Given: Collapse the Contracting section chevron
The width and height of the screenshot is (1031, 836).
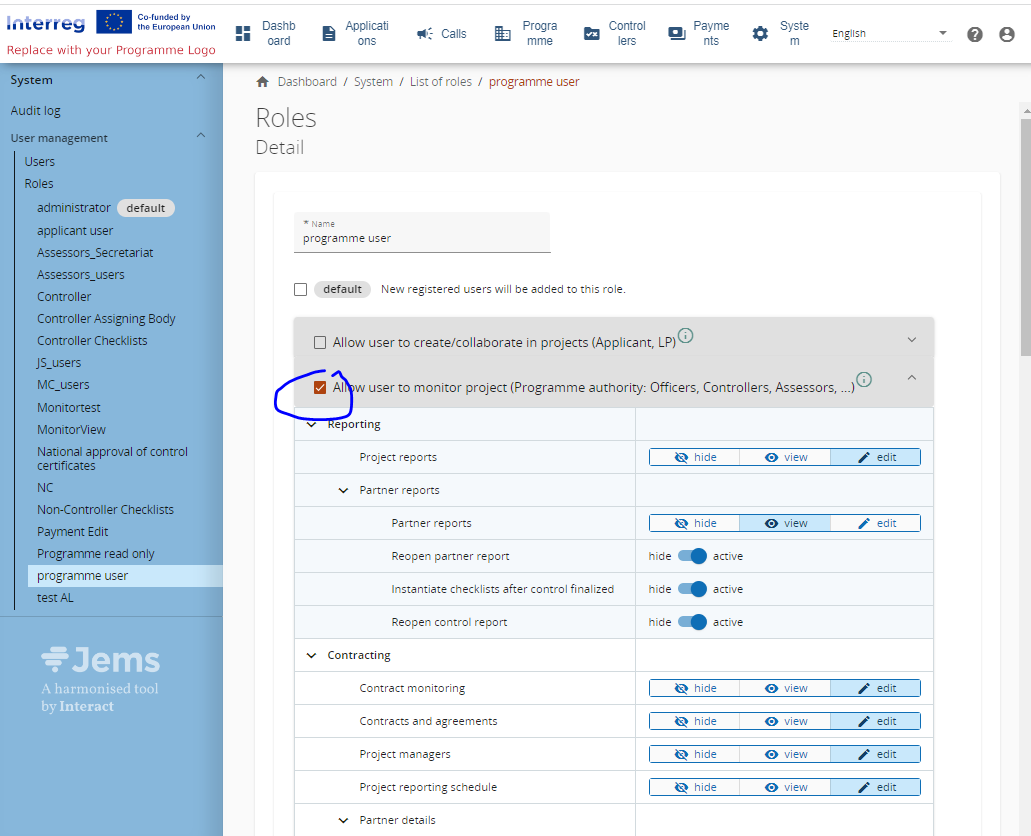Looking at the screenshot, I should coord(311,655).
